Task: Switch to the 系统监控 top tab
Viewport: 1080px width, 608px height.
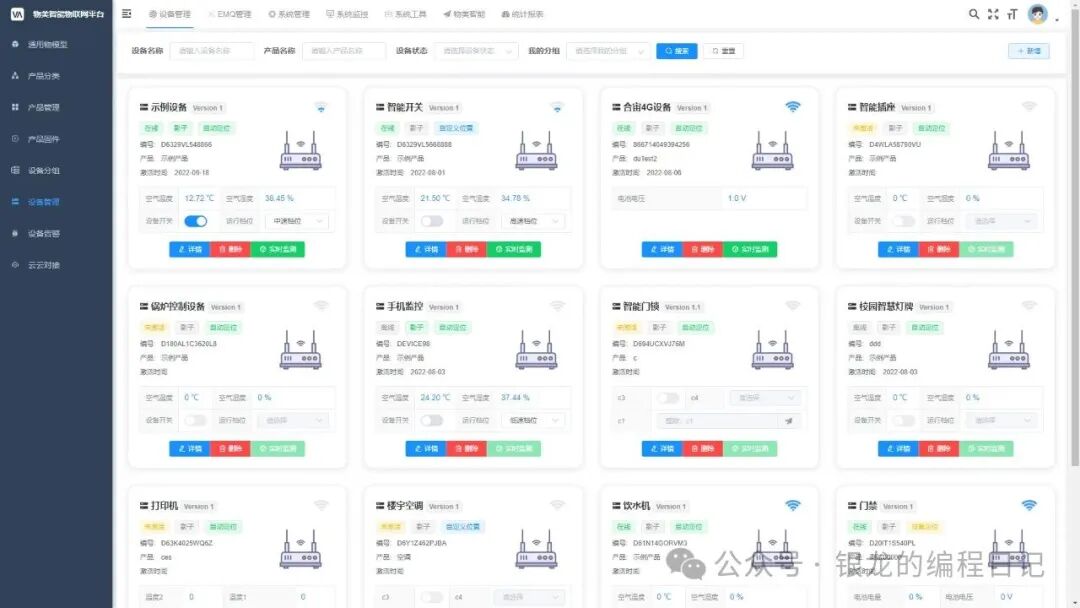Action: (347, 14)
